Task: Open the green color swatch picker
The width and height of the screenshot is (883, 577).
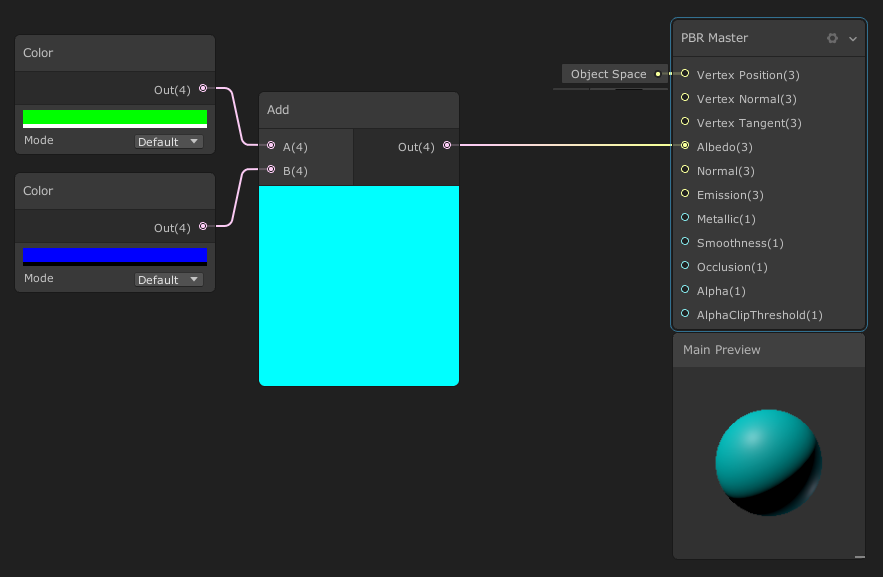Action: coord(114,117)
